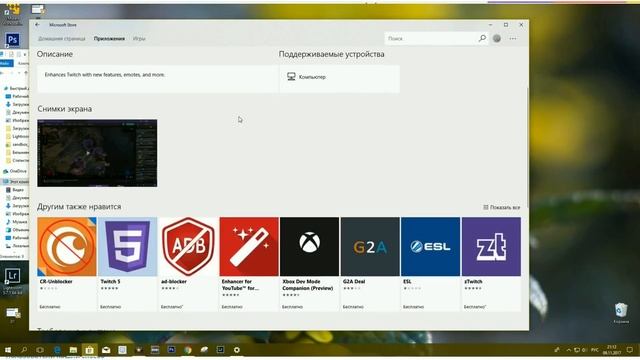Screen dimensions: 640x360
Task: Open Xbox Dev Mode Companion icon
Action: [309, 247]
